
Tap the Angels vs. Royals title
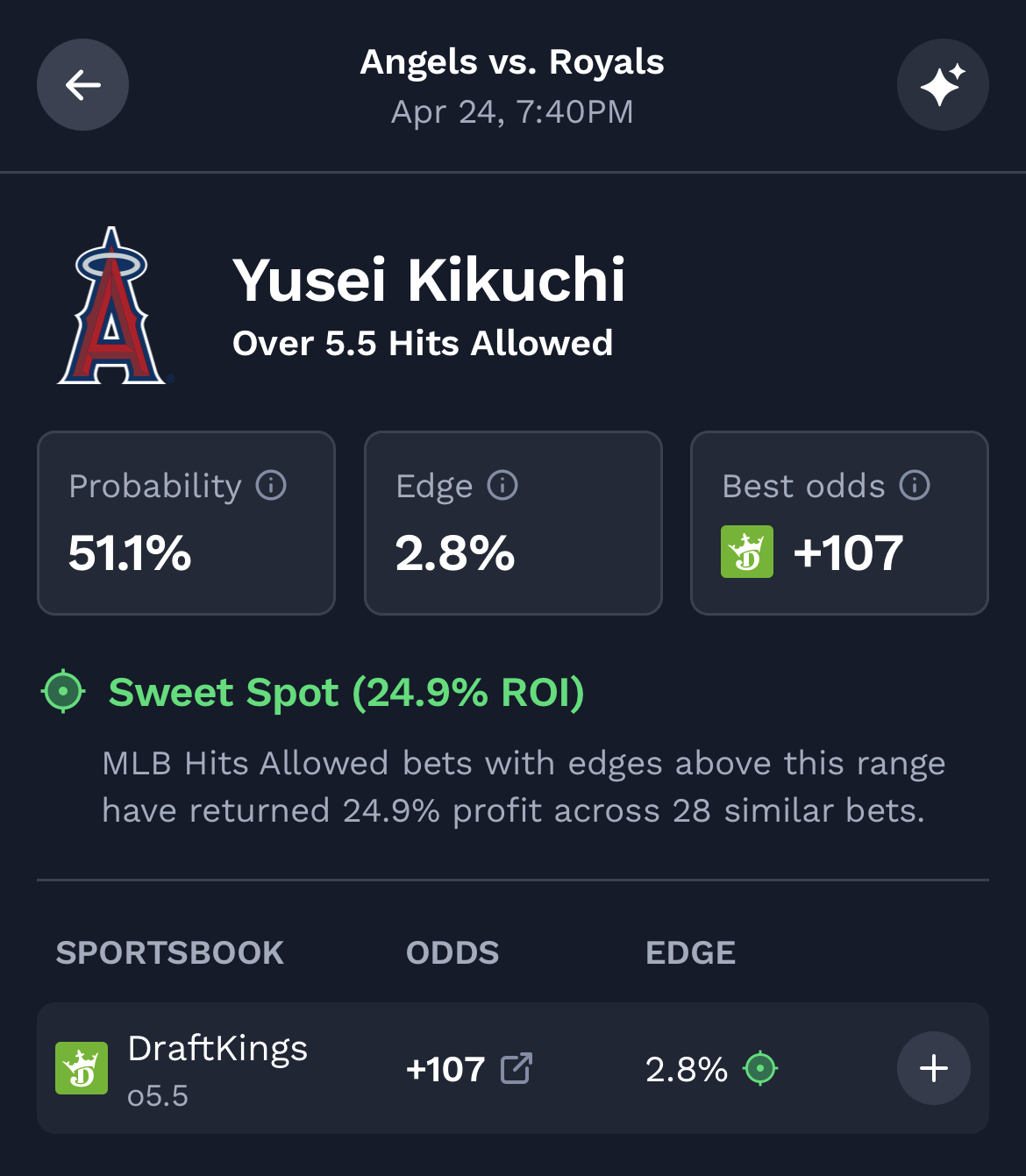click(x=512, y=62)
